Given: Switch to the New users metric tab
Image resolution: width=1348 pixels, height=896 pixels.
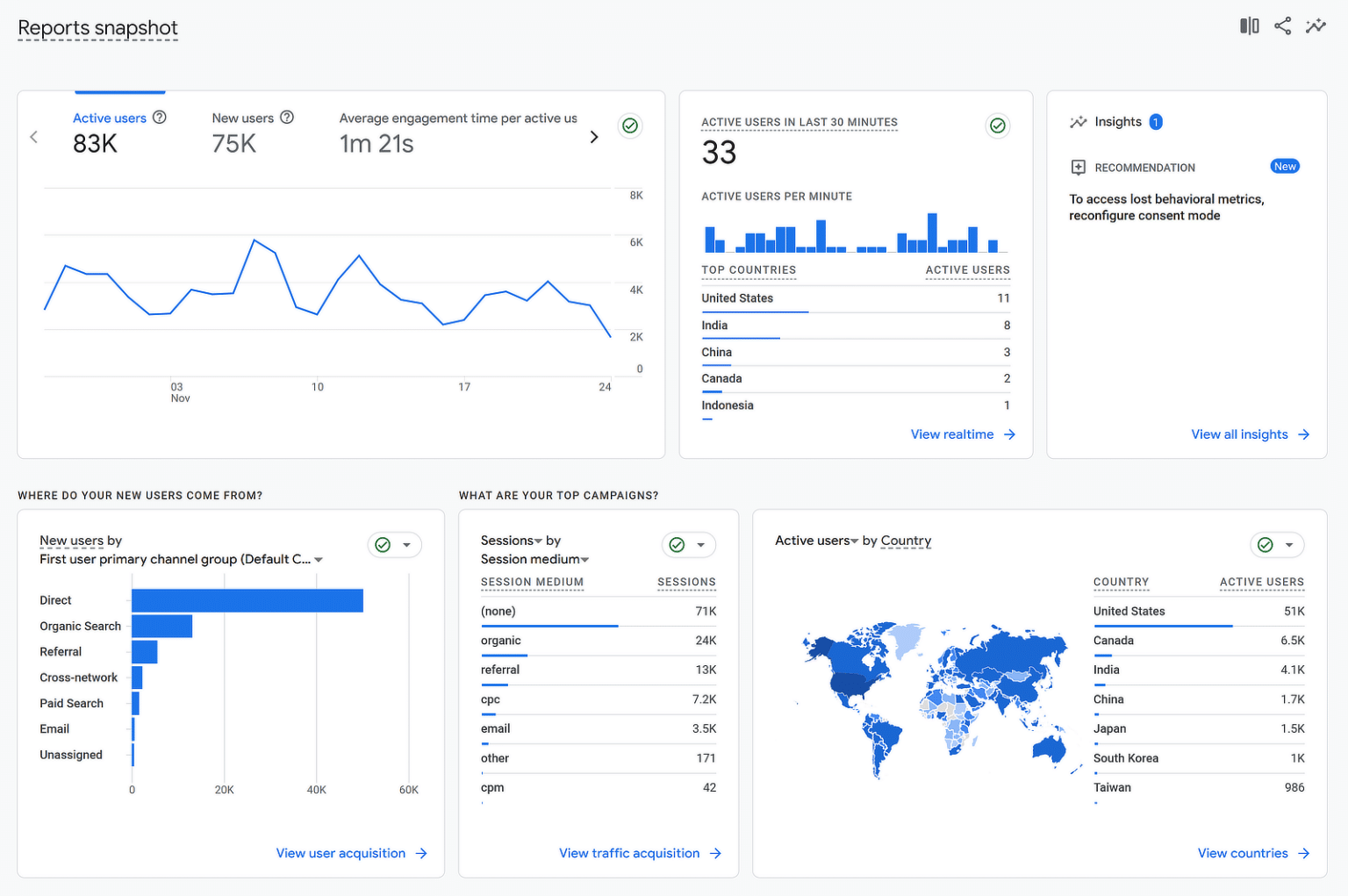Looking at the screenshot, I should pyautogui.click(x=241, y=117).
